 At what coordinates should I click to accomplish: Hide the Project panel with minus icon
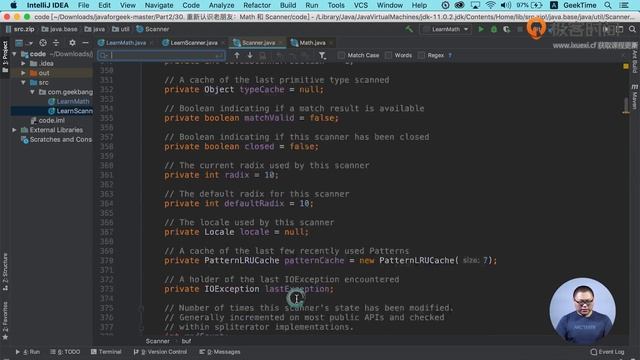[x=85, y=43]
